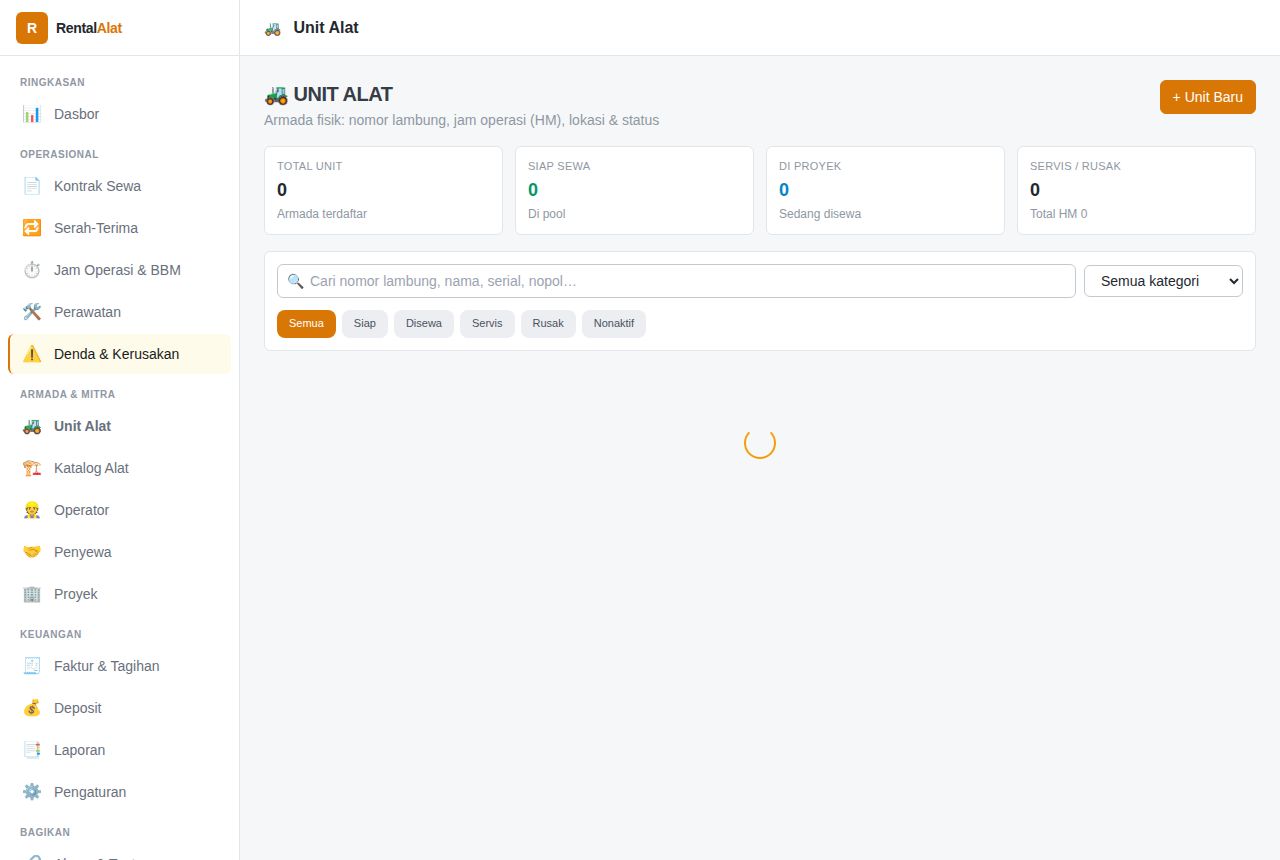
Task: Filter units by Siap status
Action: [x=365, y=324]
